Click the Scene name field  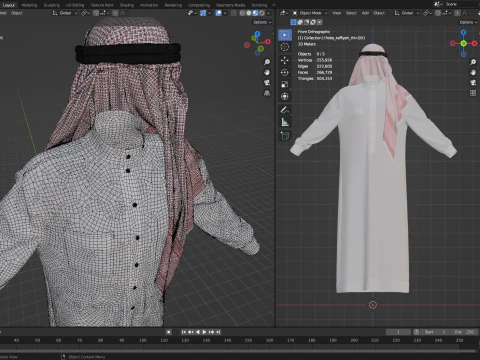coord(460,4)
